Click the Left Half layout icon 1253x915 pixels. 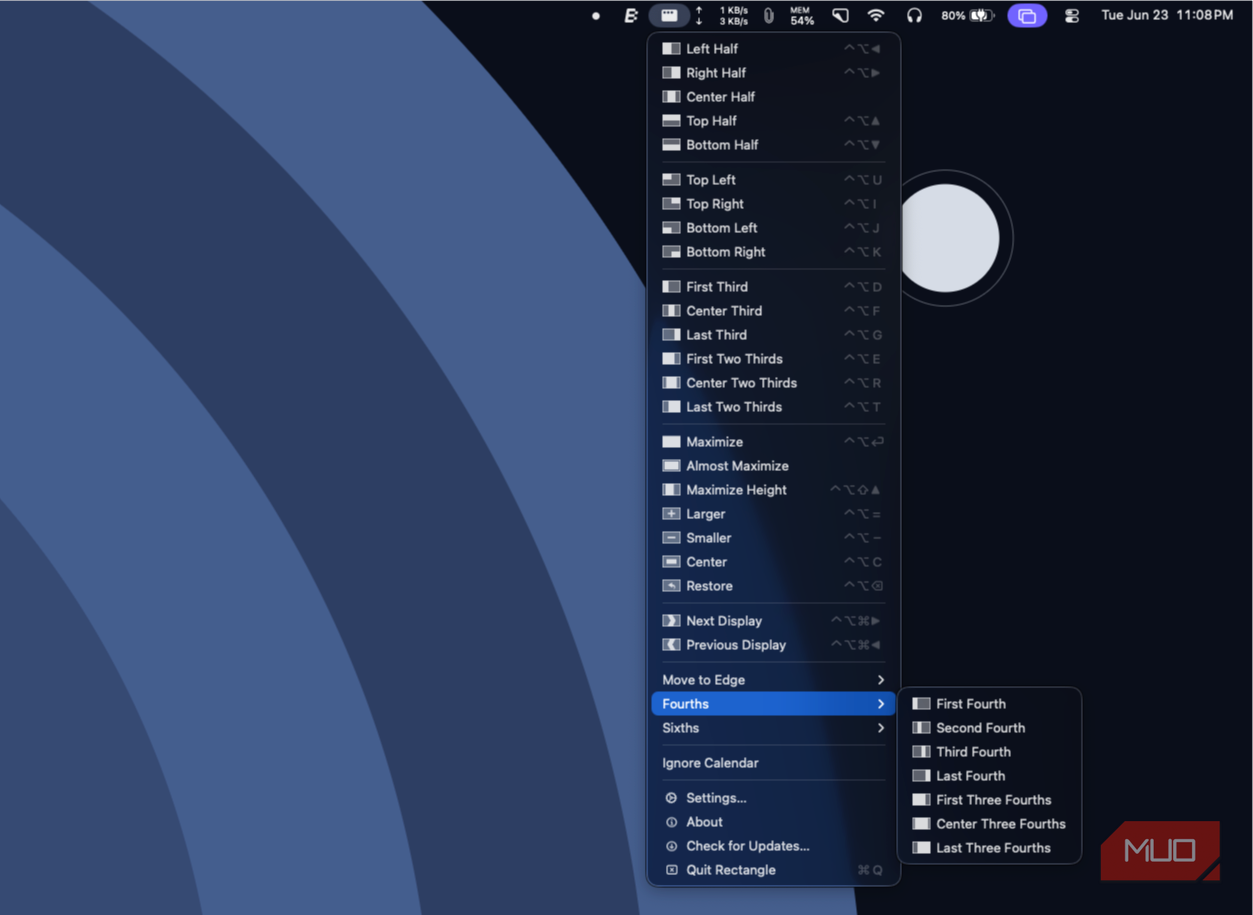tap(671, 49)
